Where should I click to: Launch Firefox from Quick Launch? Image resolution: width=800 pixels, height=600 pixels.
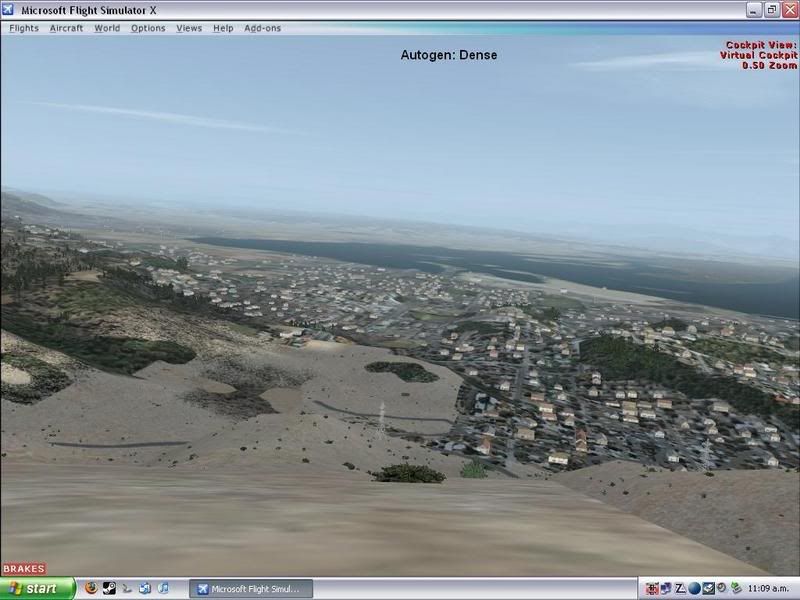pos(90,589)
